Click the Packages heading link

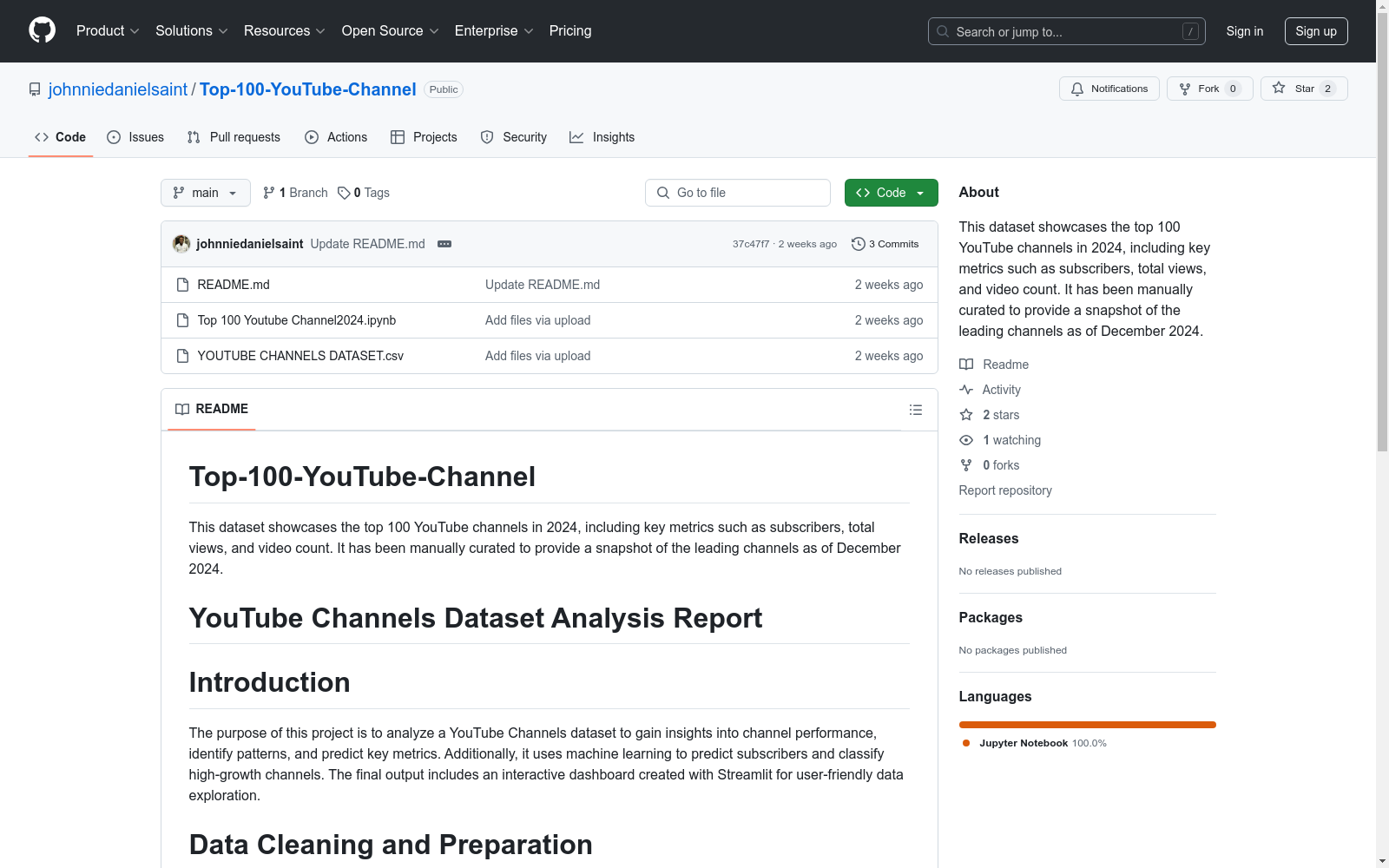pos(991,617)
